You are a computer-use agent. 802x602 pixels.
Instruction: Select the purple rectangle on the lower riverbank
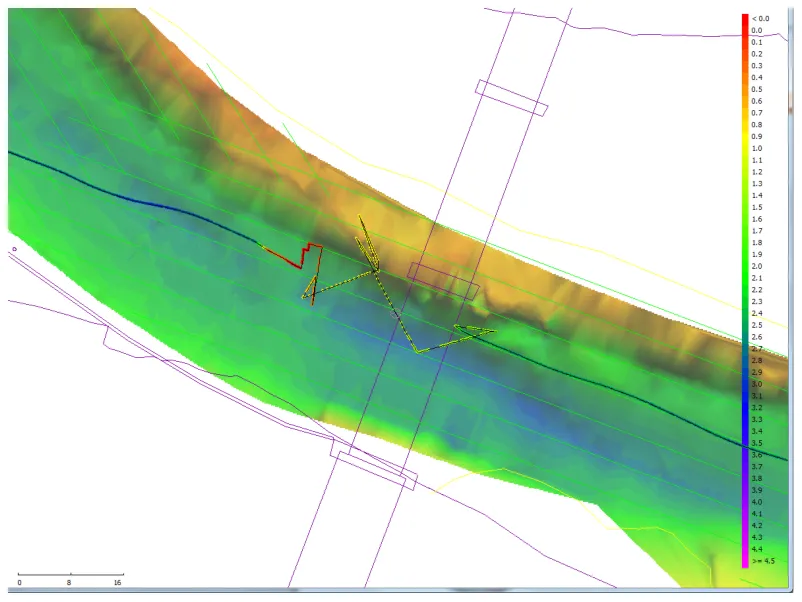(377, 471)
